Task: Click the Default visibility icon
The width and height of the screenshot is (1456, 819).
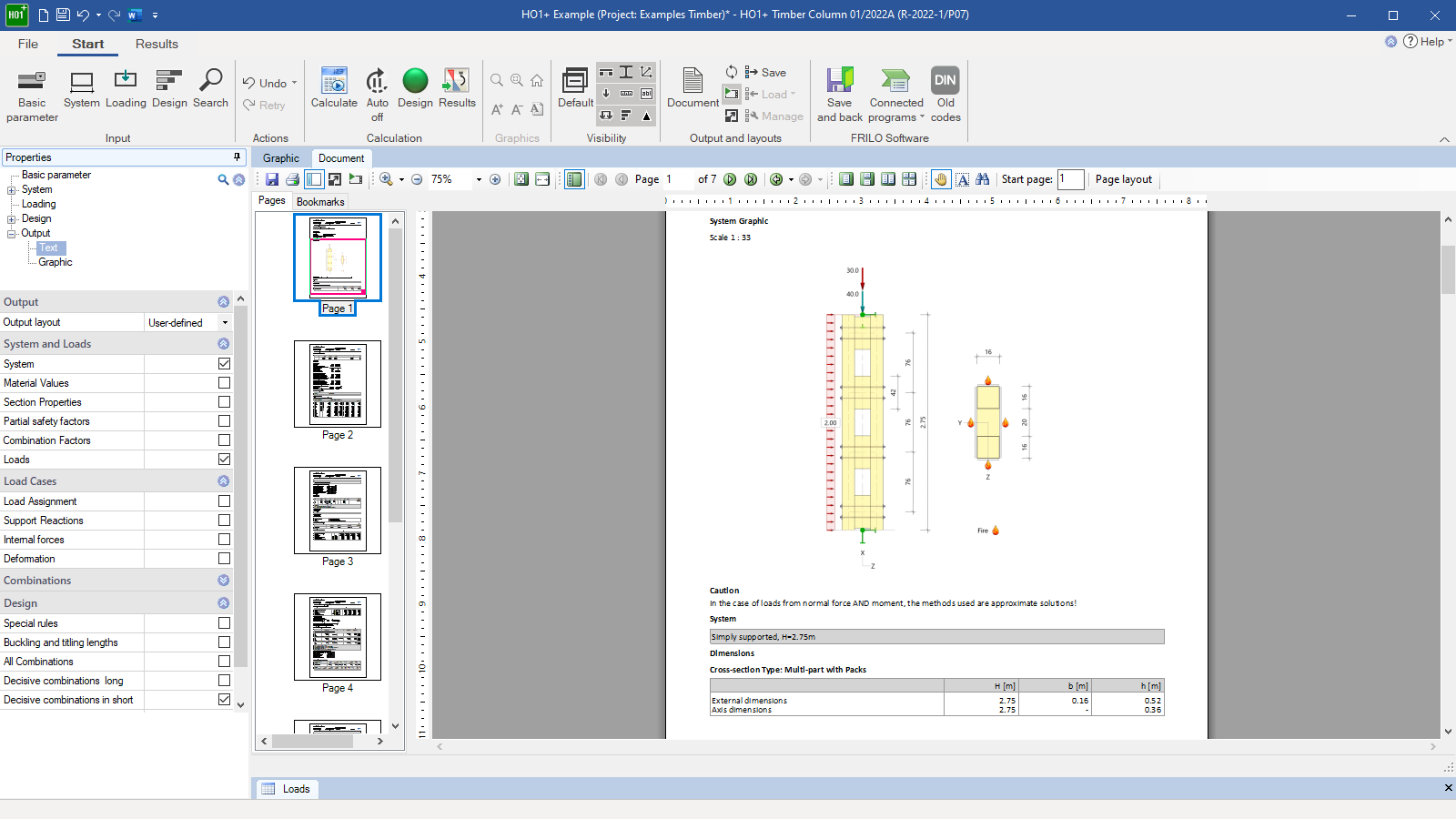Action: [x=575, y=89]
